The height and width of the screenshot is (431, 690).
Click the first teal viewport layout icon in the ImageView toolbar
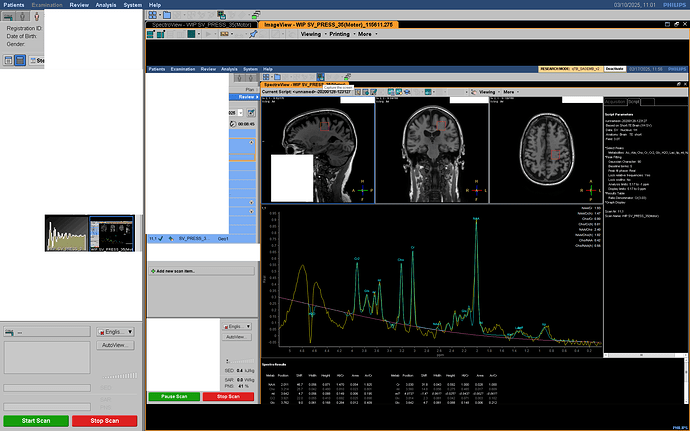pyautogui.click(x=151, y=34)
